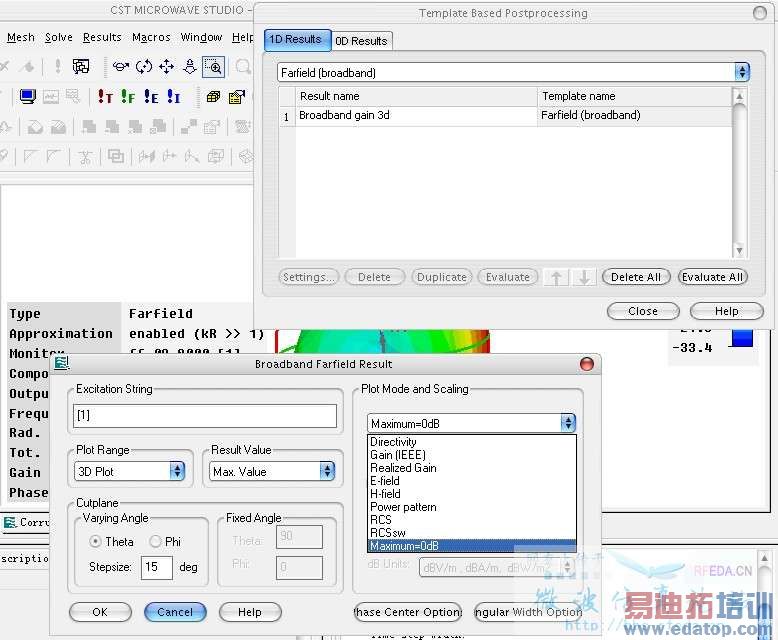This screenshot has width=778, height=640.
Task: Open Angular Width Options button
Action: (528, 612)
